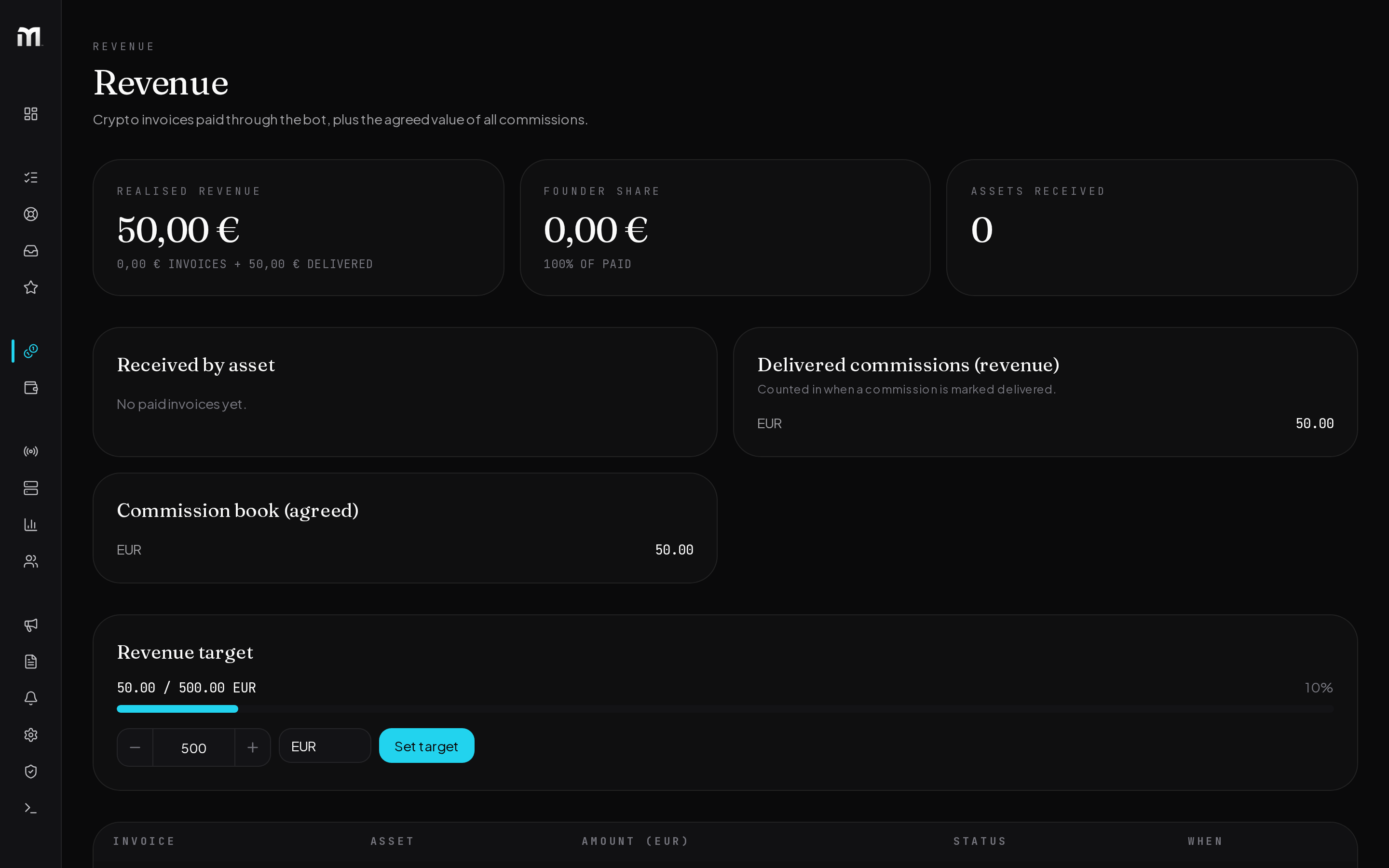Click the 10% progress percentage
This screenshot has width=1389, height=868.
click(x=1319, y=688)
